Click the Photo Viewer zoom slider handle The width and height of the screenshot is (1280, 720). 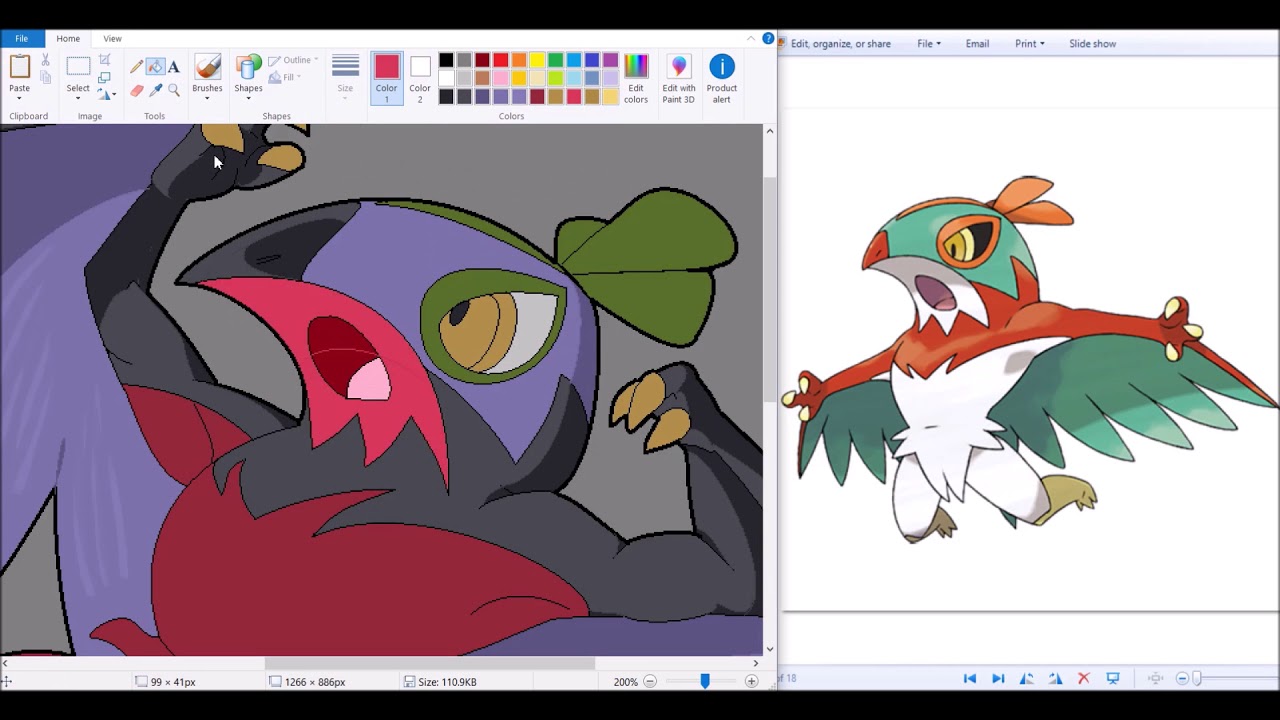click(x=1197, y=678)
